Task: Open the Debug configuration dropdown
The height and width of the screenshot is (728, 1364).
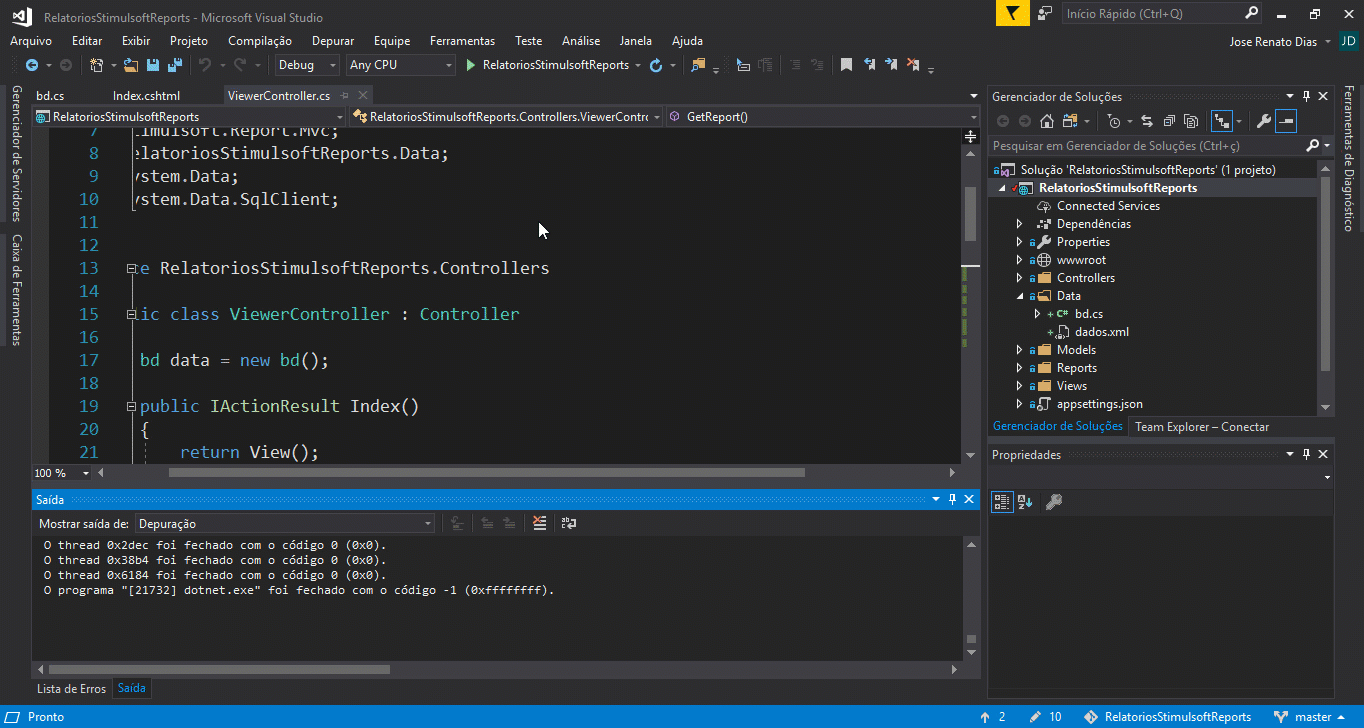Action: pos(308,65)
